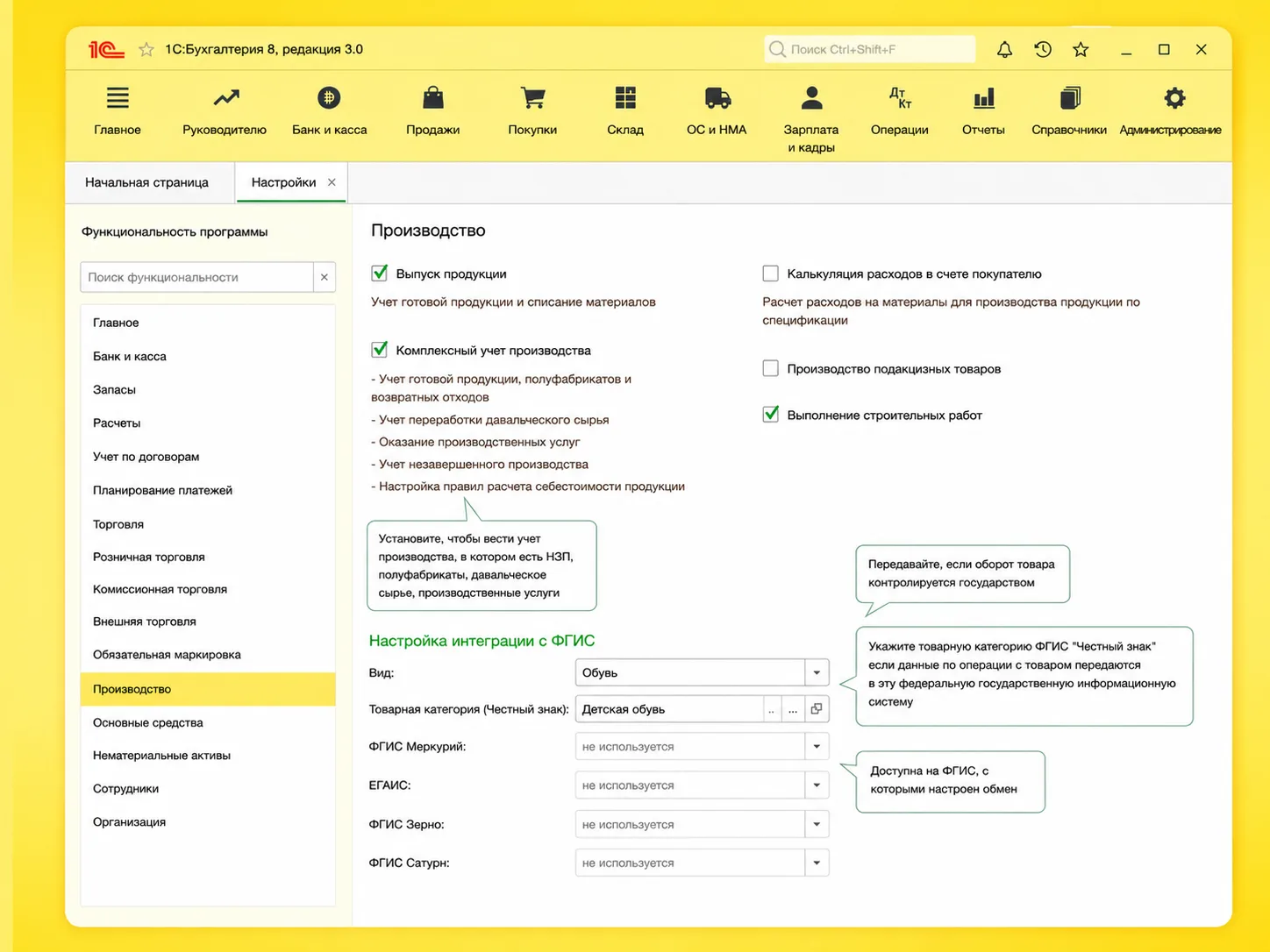Click the Производство page heading
Image resolution: width=1270 pixels, height=952 pixels.
(428, 231)
